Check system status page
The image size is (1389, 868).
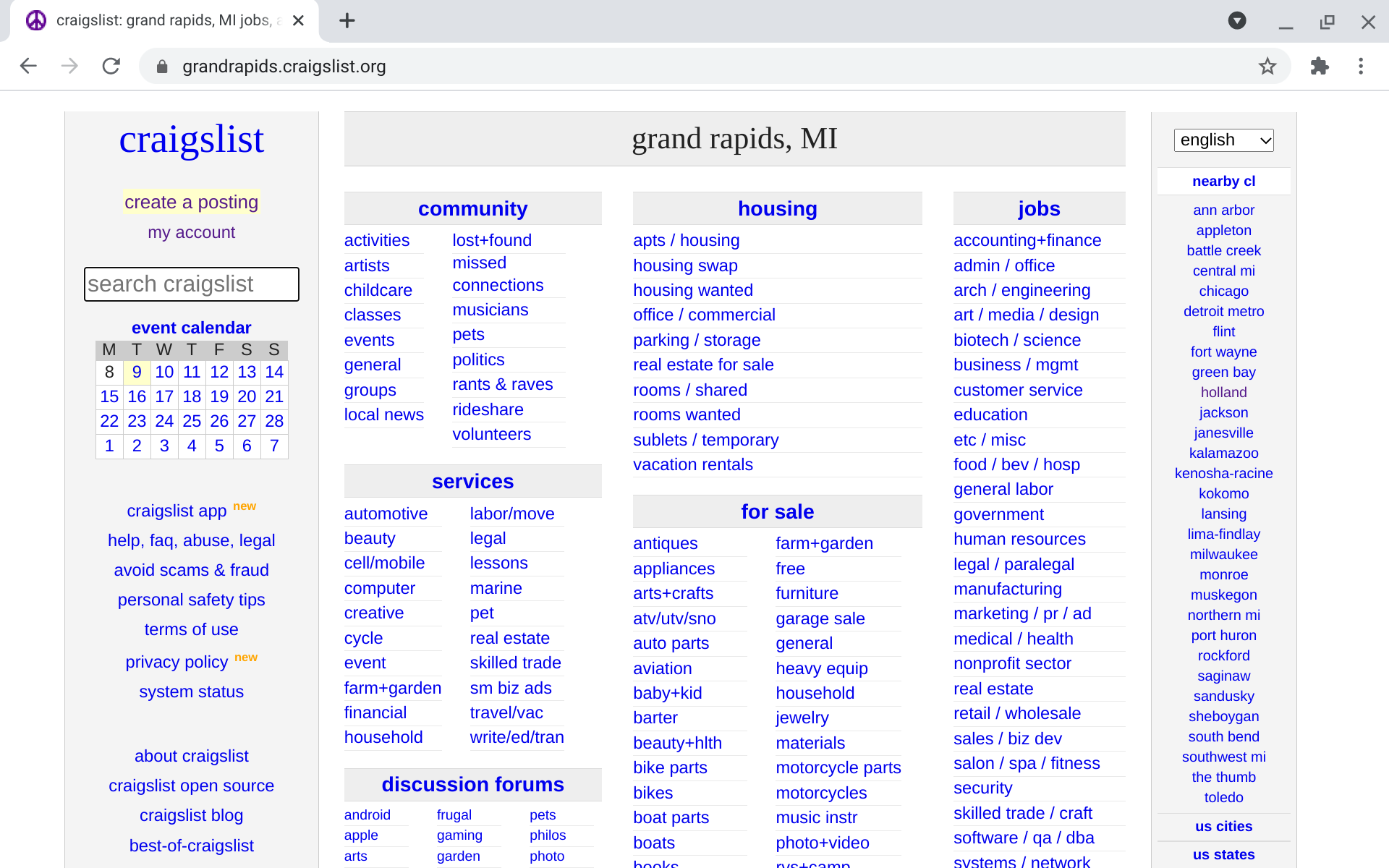tap(191, 692)
